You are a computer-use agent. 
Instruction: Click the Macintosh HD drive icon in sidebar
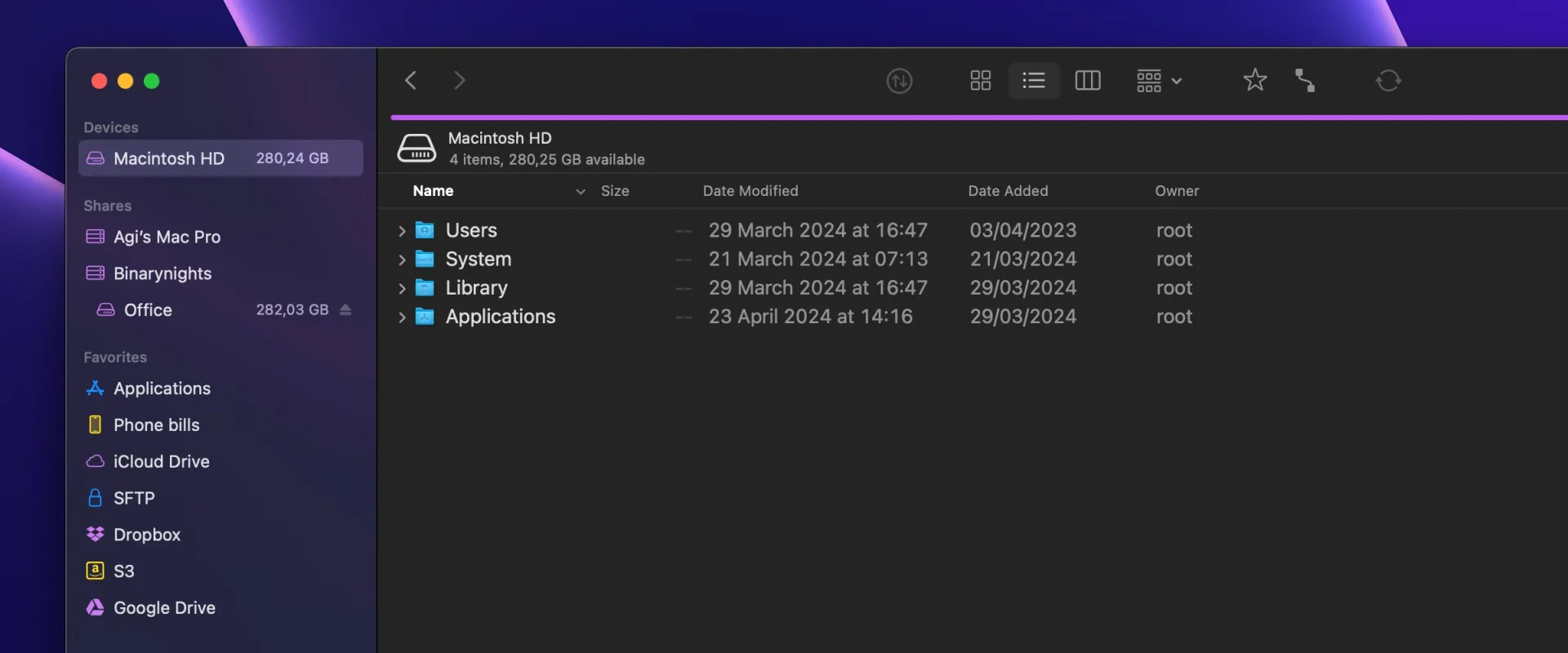coord(96,158)
